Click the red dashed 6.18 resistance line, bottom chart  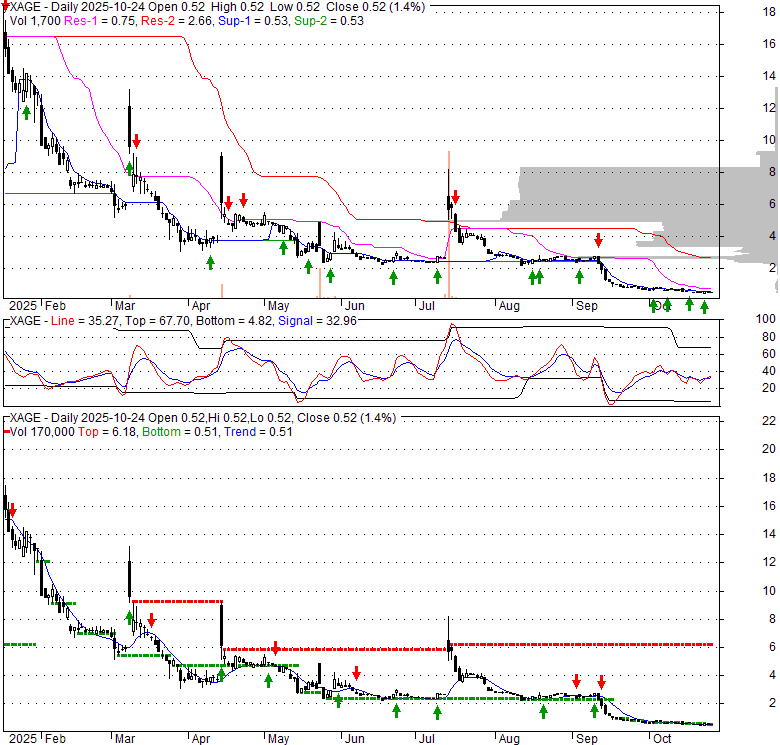coord(581,645)
